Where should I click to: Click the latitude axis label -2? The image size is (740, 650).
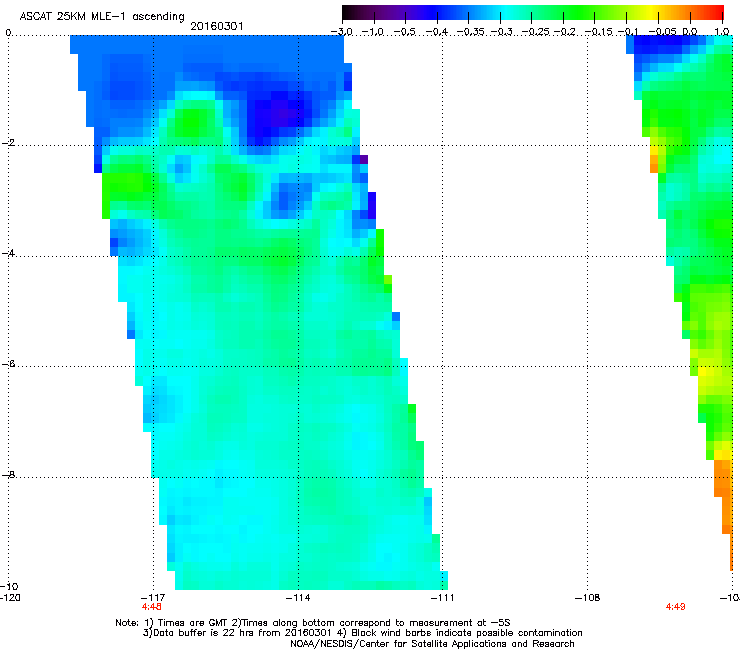pos(8,143)
